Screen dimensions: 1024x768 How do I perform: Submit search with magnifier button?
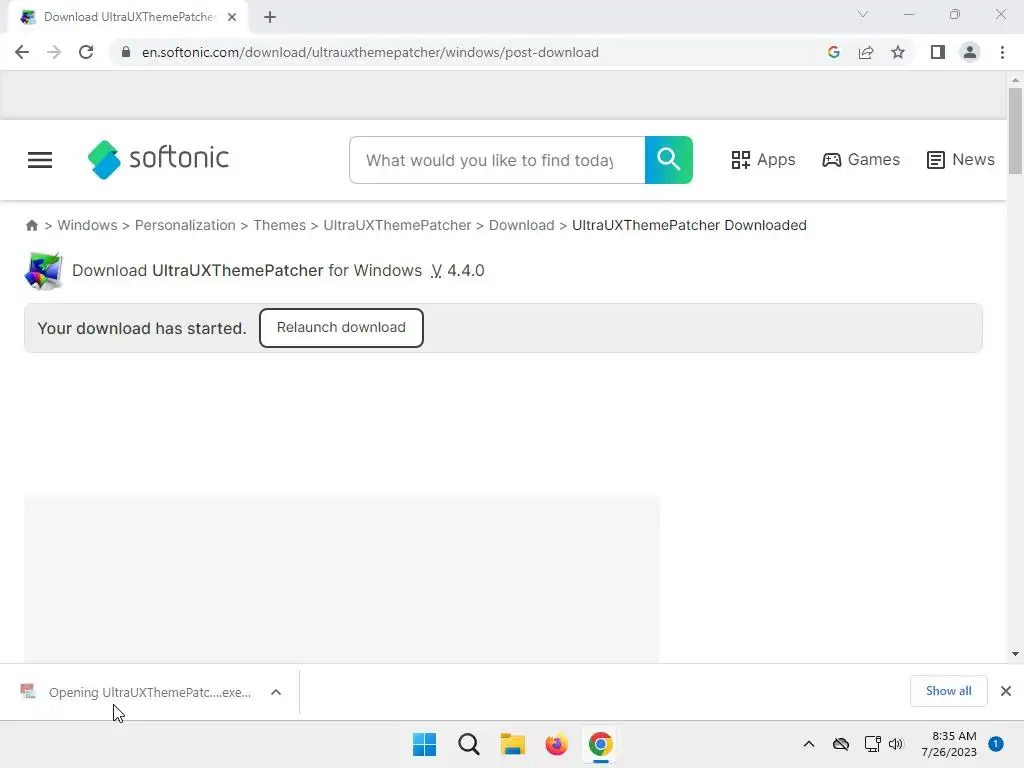669,160
